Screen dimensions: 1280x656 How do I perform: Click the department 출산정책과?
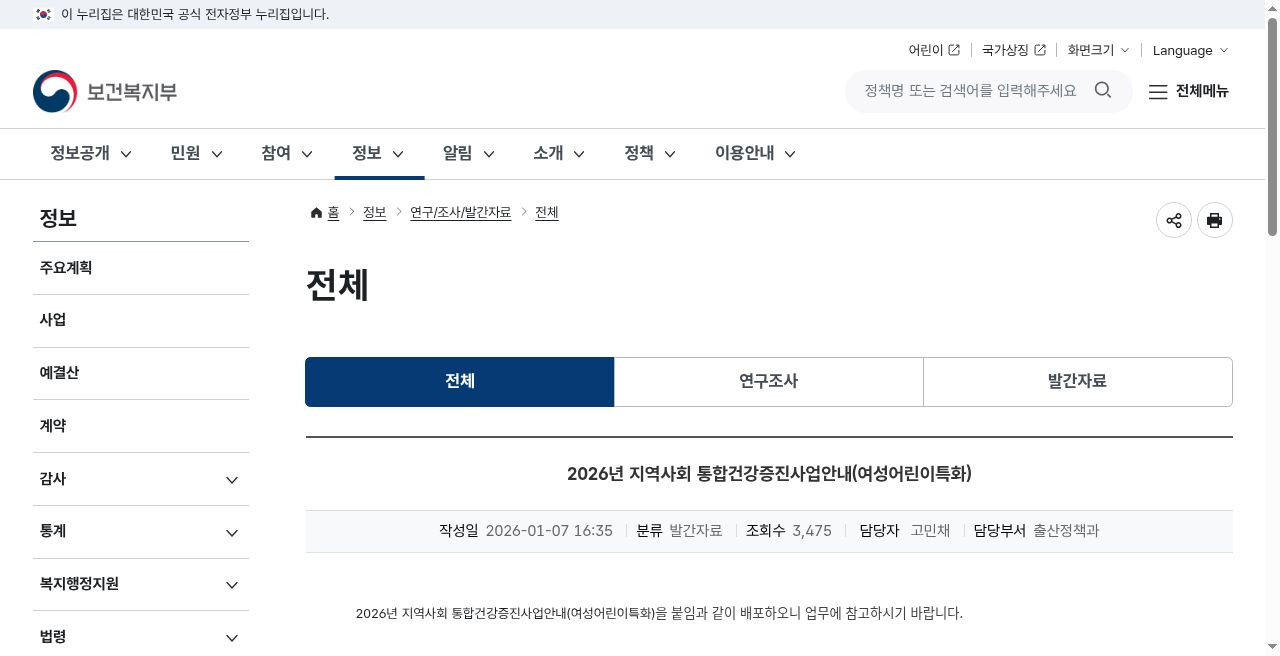(x=1066, y=531)
